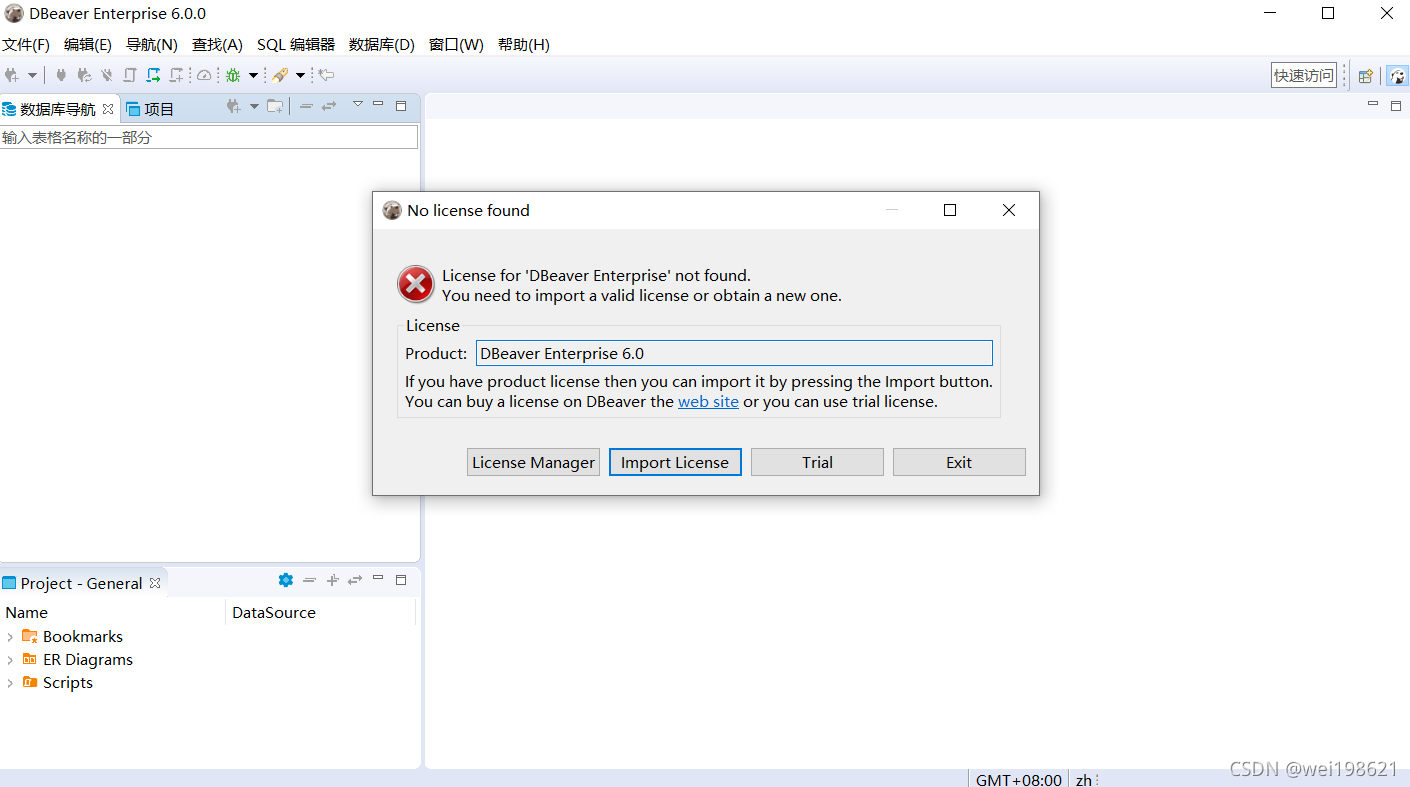Open the dropdown arrow next to Debug bug
The image size is (1410, 787).
pos(253,75)
